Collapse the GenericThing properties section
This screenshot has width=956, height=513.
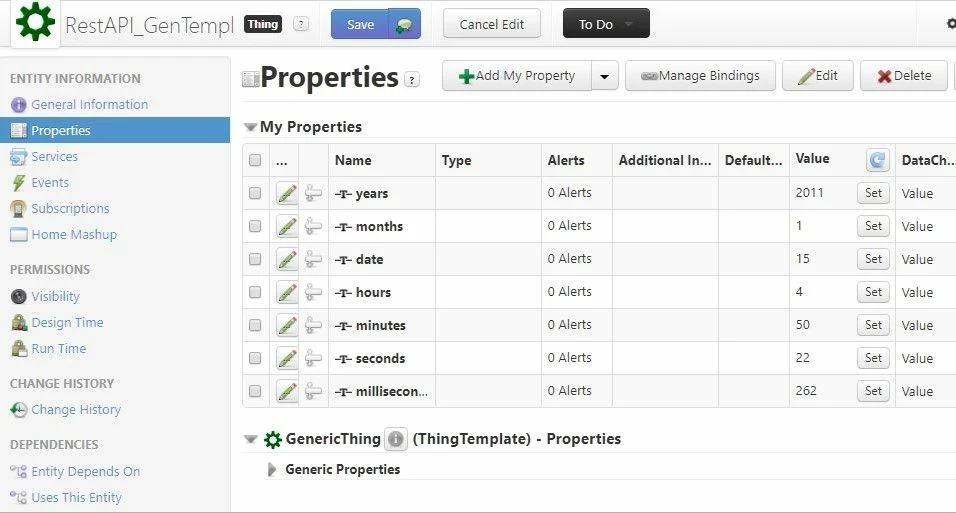point(250,439)
